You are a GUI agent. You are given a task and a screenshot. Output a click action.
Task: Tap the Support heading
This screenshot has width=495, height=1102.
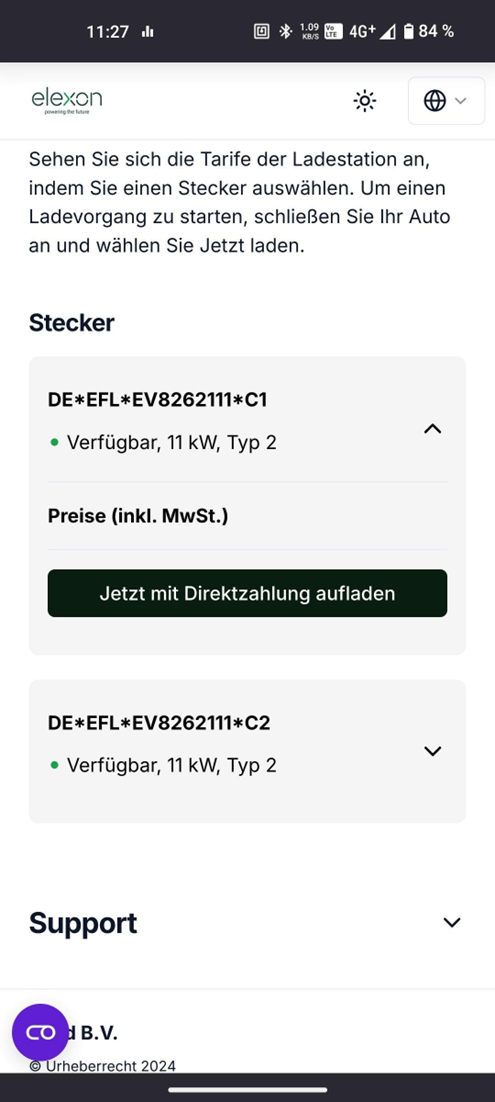click(83, 923)
